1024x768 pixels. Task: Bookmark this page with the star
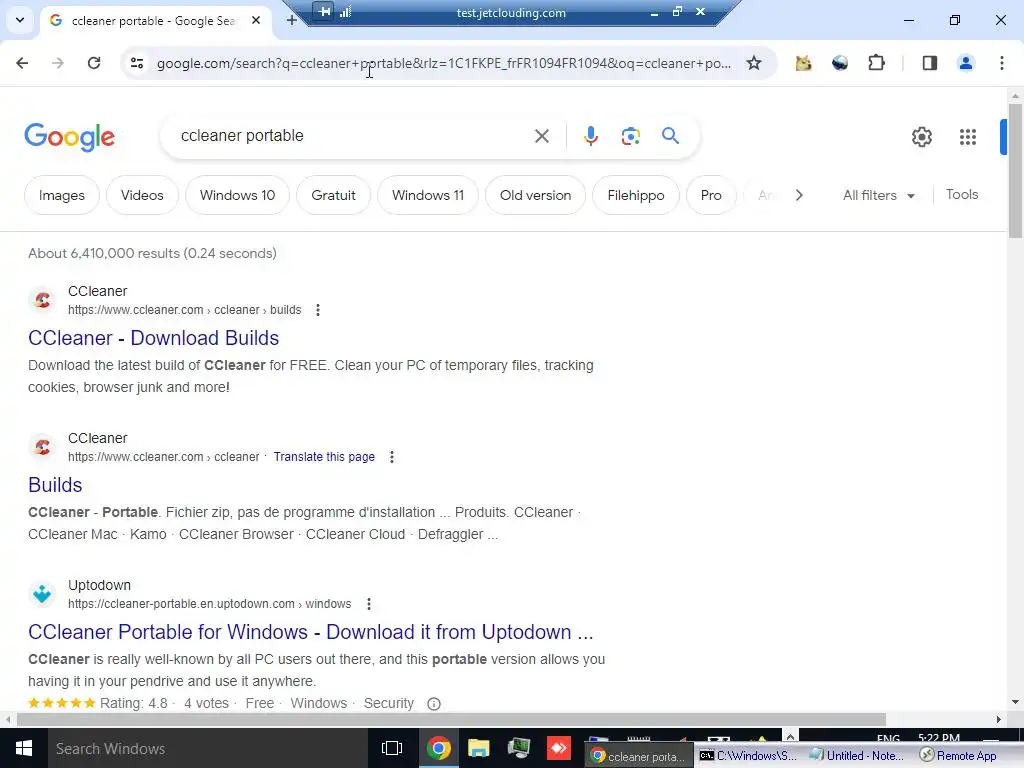[x=754, y=63]
